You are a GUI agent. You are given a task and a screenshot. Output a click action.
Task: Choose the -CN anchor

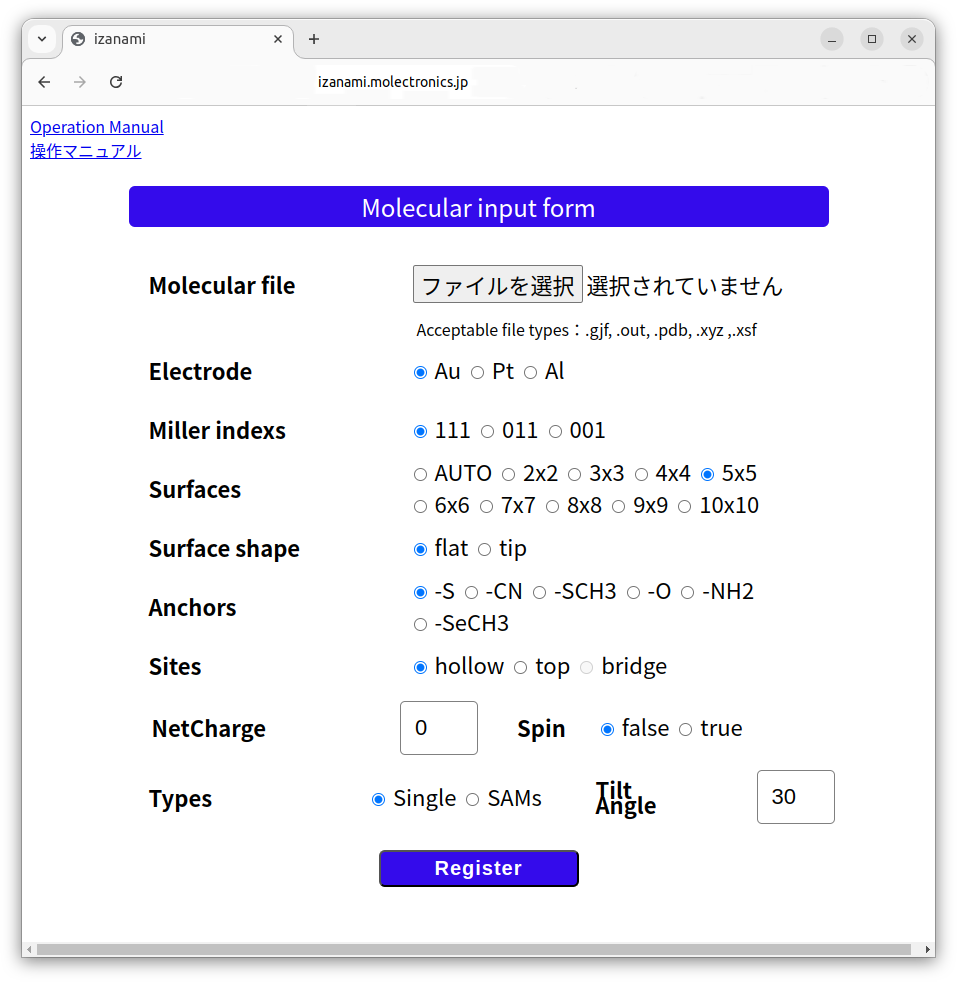(x=472, y=592)
